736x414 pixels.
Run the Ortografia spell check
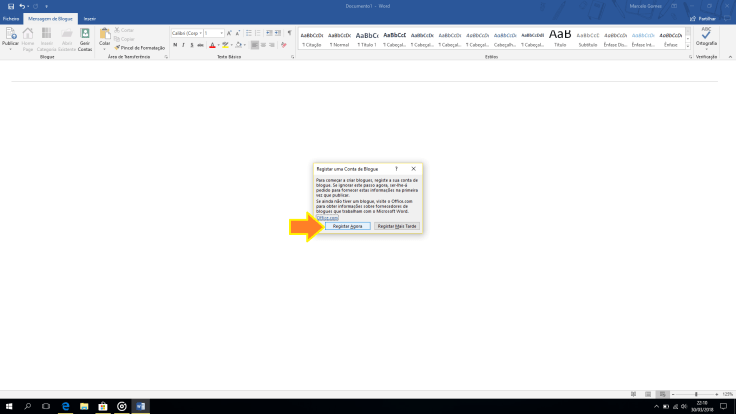coord(707,38)
